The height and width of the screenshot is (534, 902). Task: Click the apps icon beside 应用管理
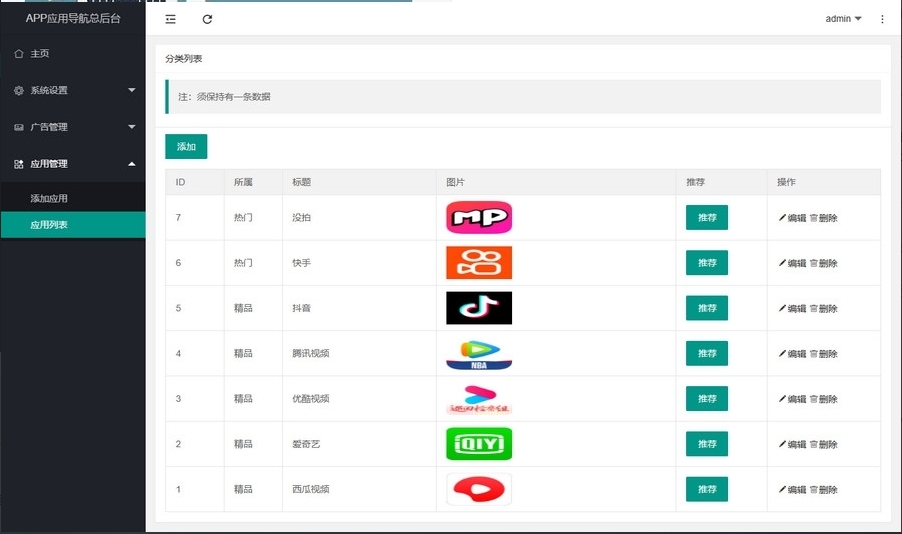click(18, 164)
